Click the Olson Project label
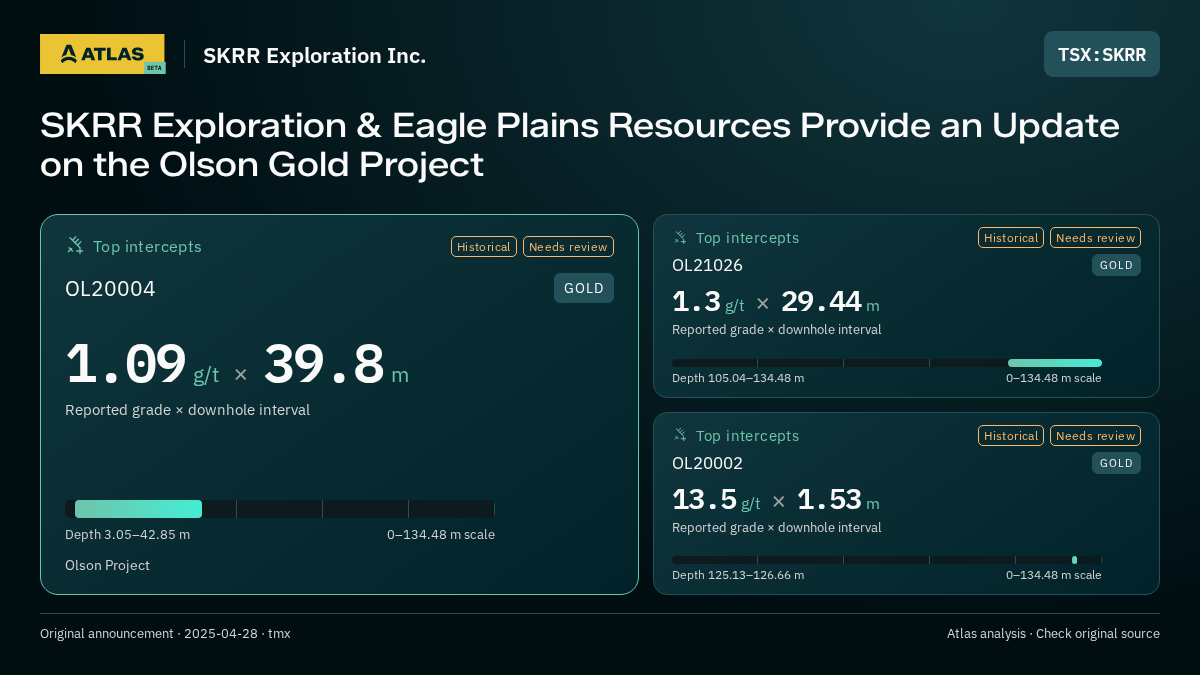 click(x=107, y=566)
